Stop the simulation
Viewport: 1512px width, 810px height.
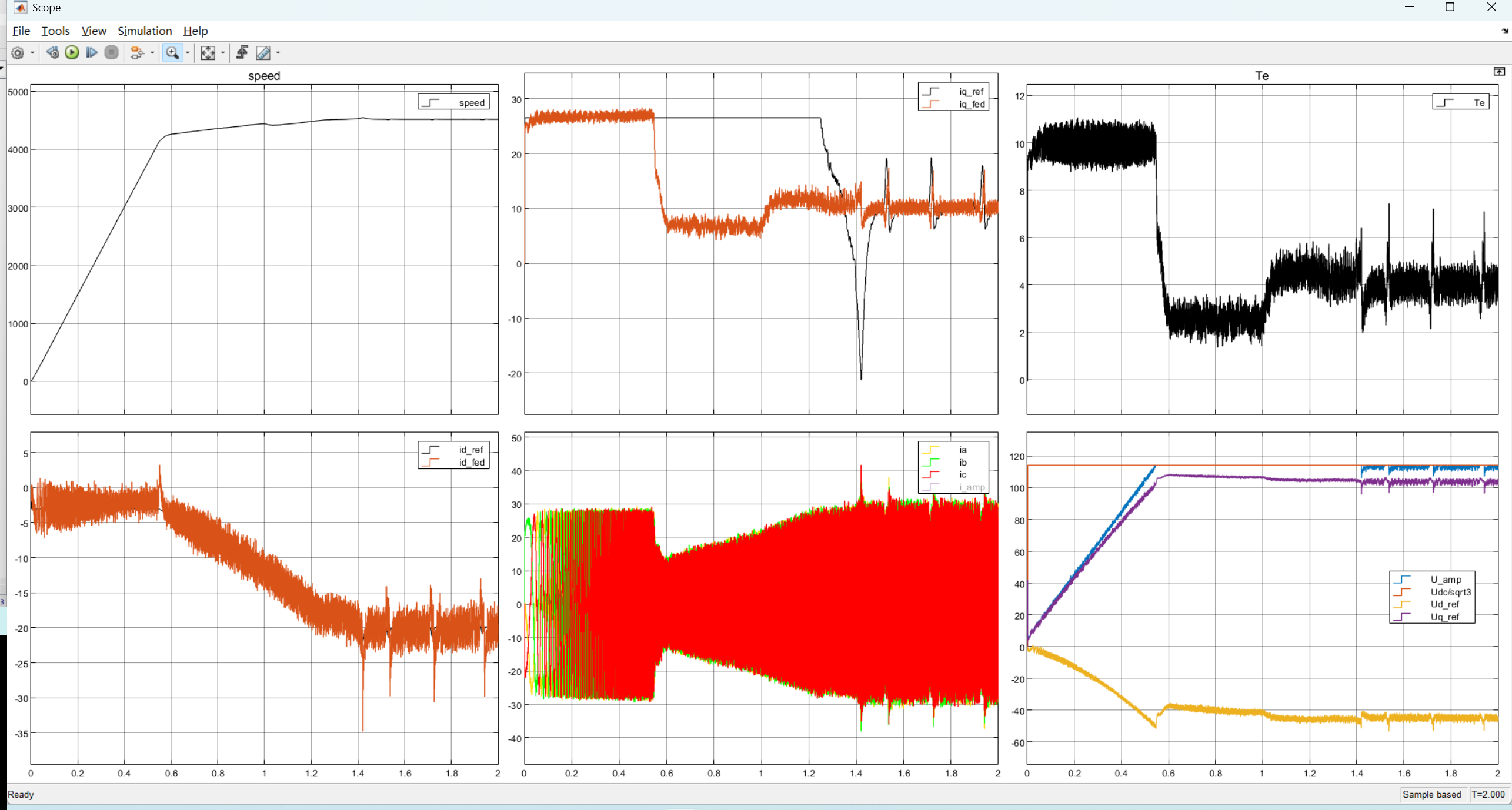click(x=112, y=53)
